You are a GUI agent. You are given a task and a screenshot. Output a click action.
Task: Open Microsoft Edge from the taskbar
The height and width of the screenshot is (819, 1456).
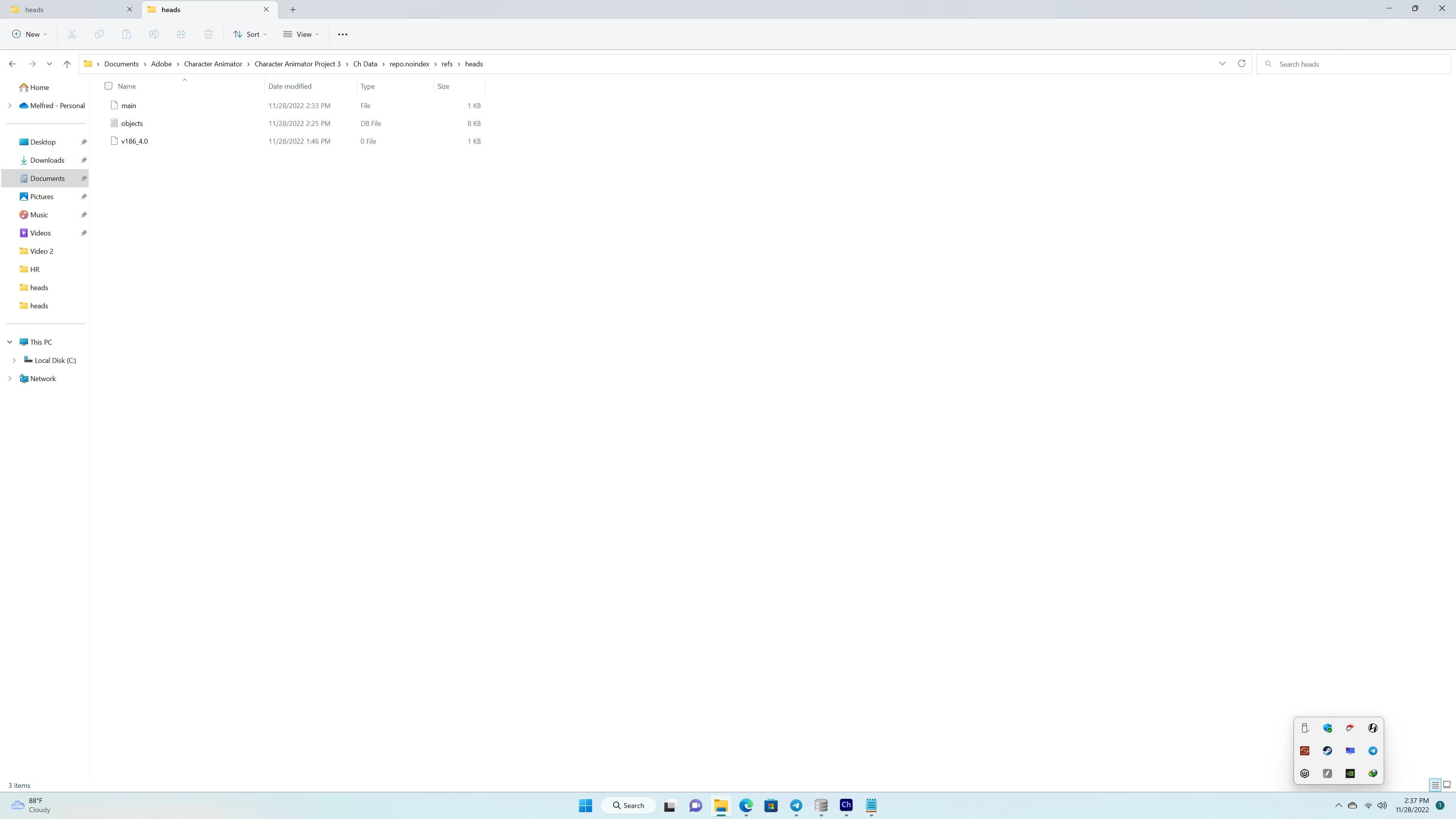746,805
